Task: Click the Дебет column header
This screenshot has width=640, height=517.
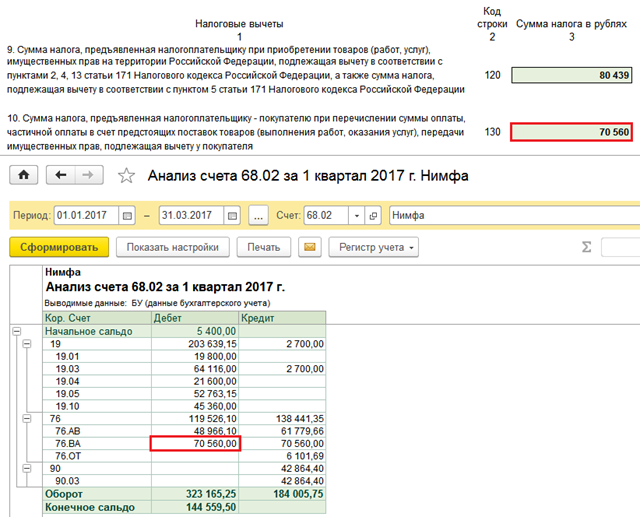Action: [x=195, y=318]
